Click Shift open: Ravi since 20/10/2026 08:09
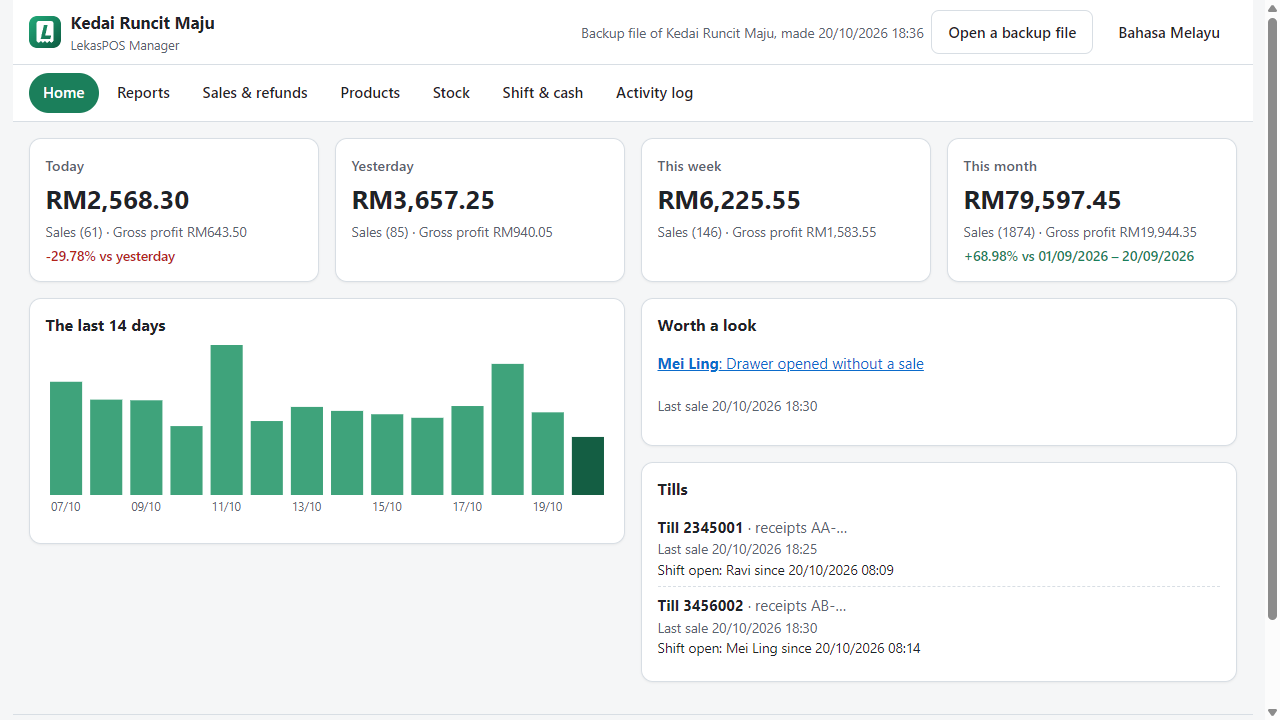This screenshot has height=720, width=1280. [x=776, y=571]
